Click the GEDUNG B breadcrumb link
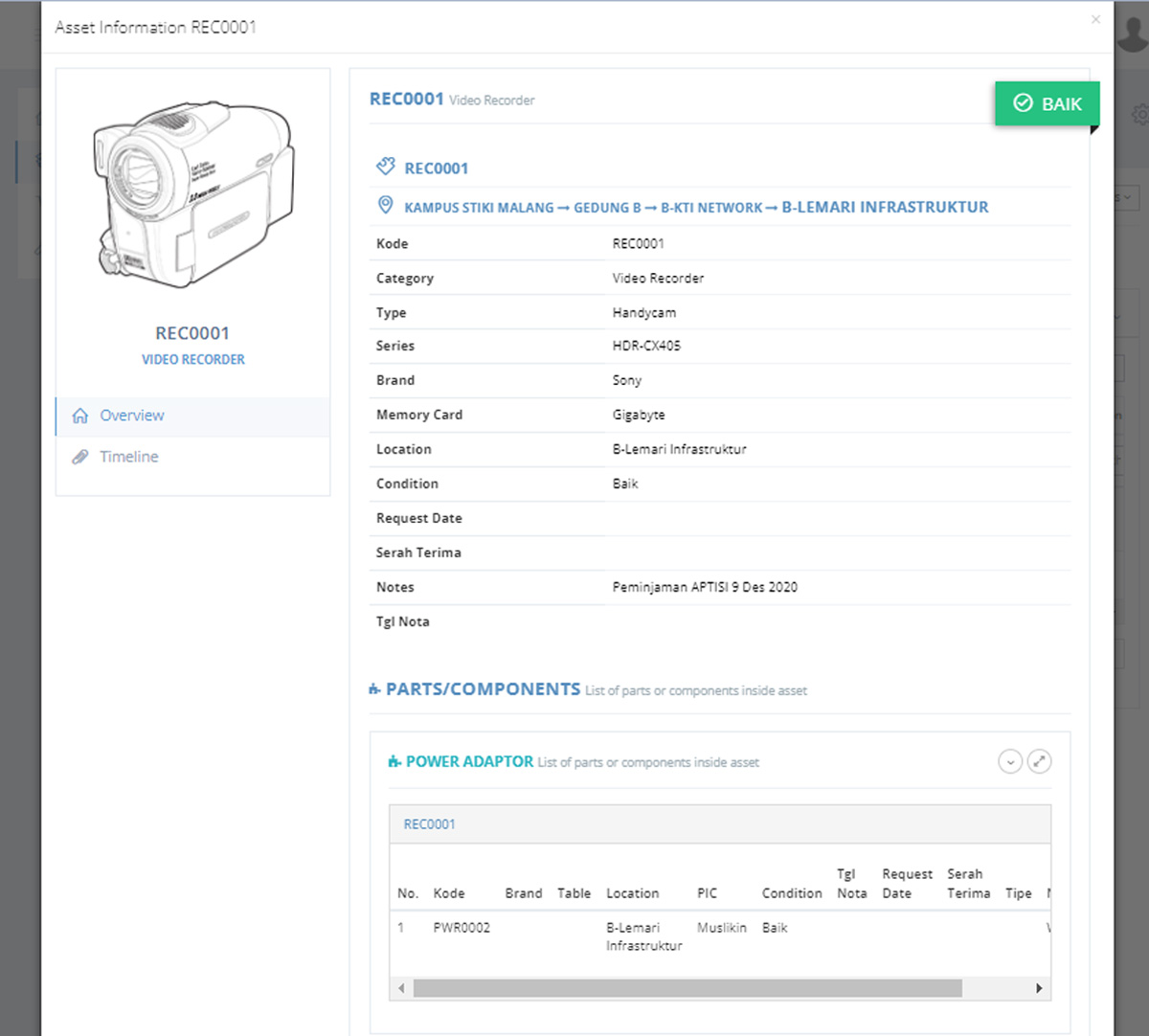Viewport: 1149px width, 1036px height. [607, 208]
